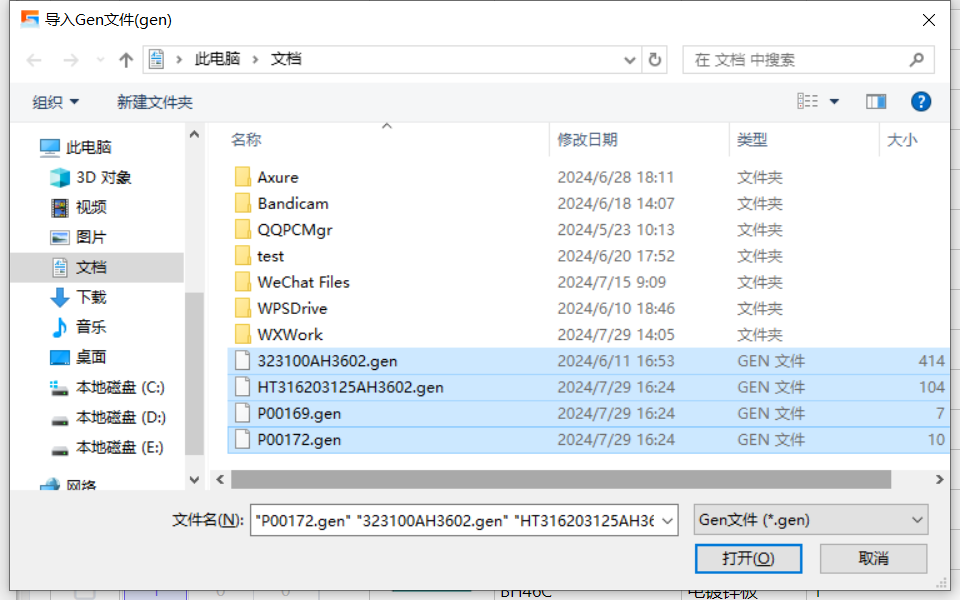Click the horizontal scrollbar in file list

coord(560,479)
